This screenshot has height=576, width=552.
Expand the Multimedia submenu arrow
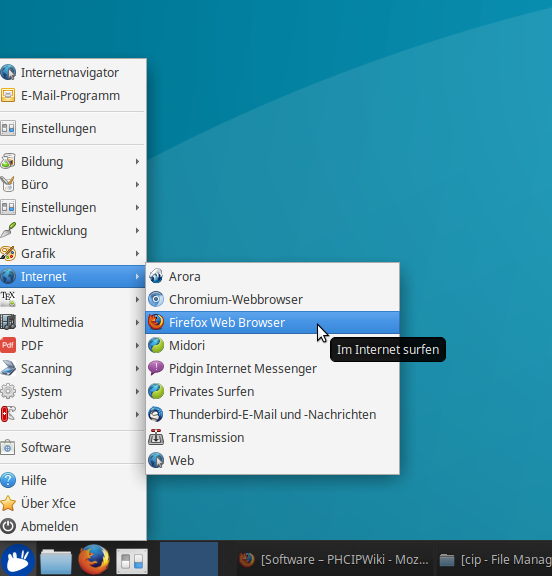[137, 323]
